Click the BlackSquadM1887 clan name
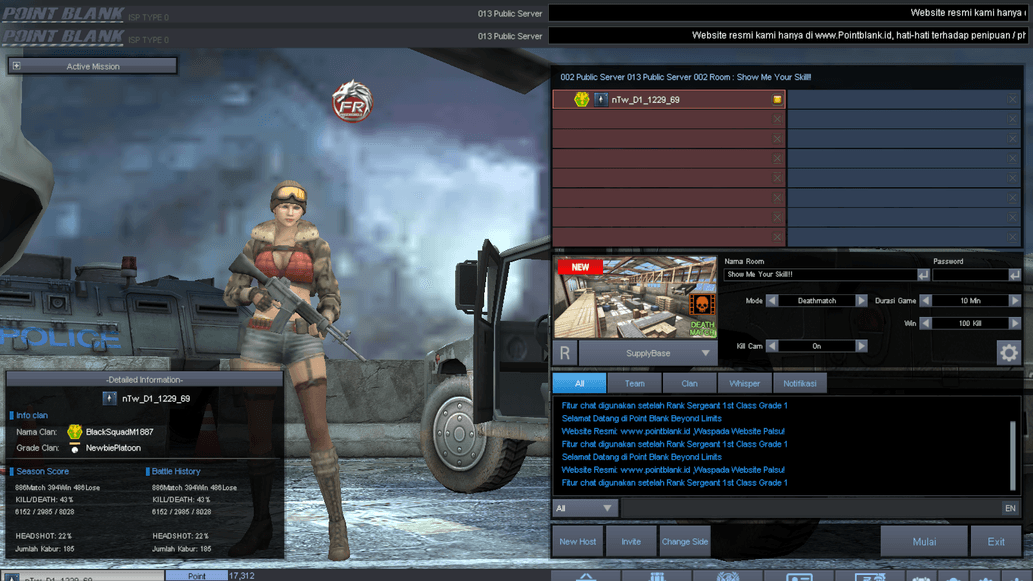Viewport: 1033px width, 581px height. [x=119, y=432]
